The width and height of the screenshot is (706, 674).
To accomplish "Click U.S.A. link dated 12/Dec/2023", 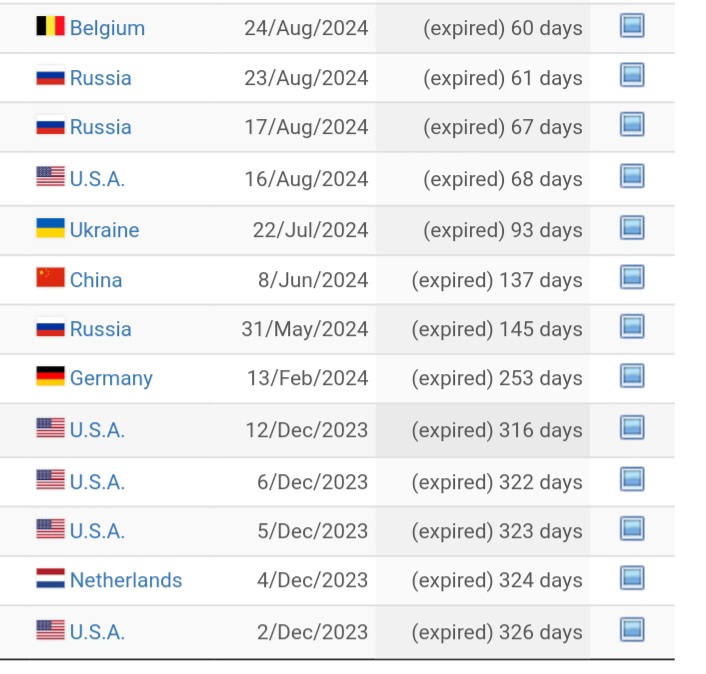I will 97,430.
